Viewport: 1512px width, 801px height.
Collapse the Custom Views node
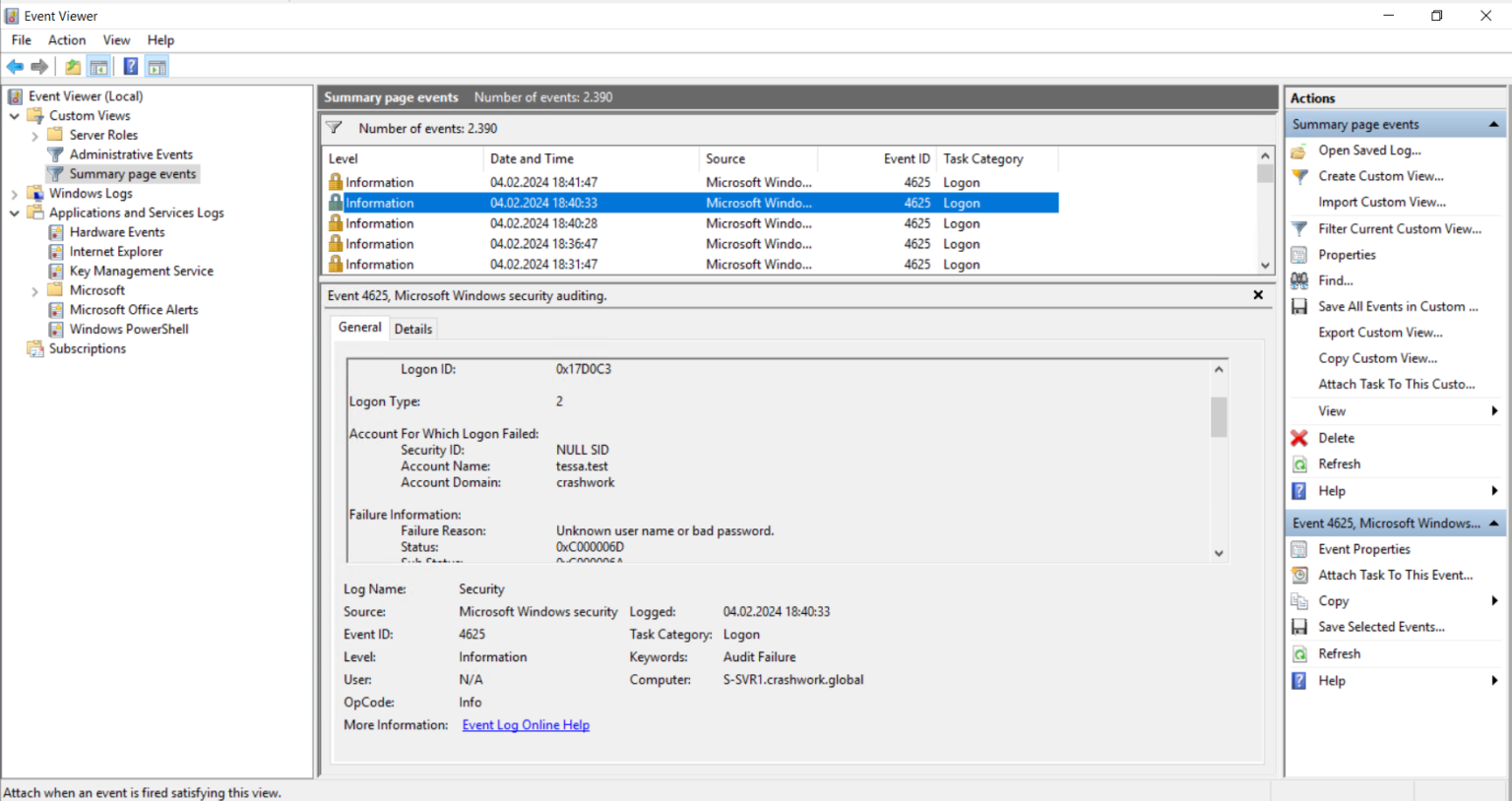(15, 115)
